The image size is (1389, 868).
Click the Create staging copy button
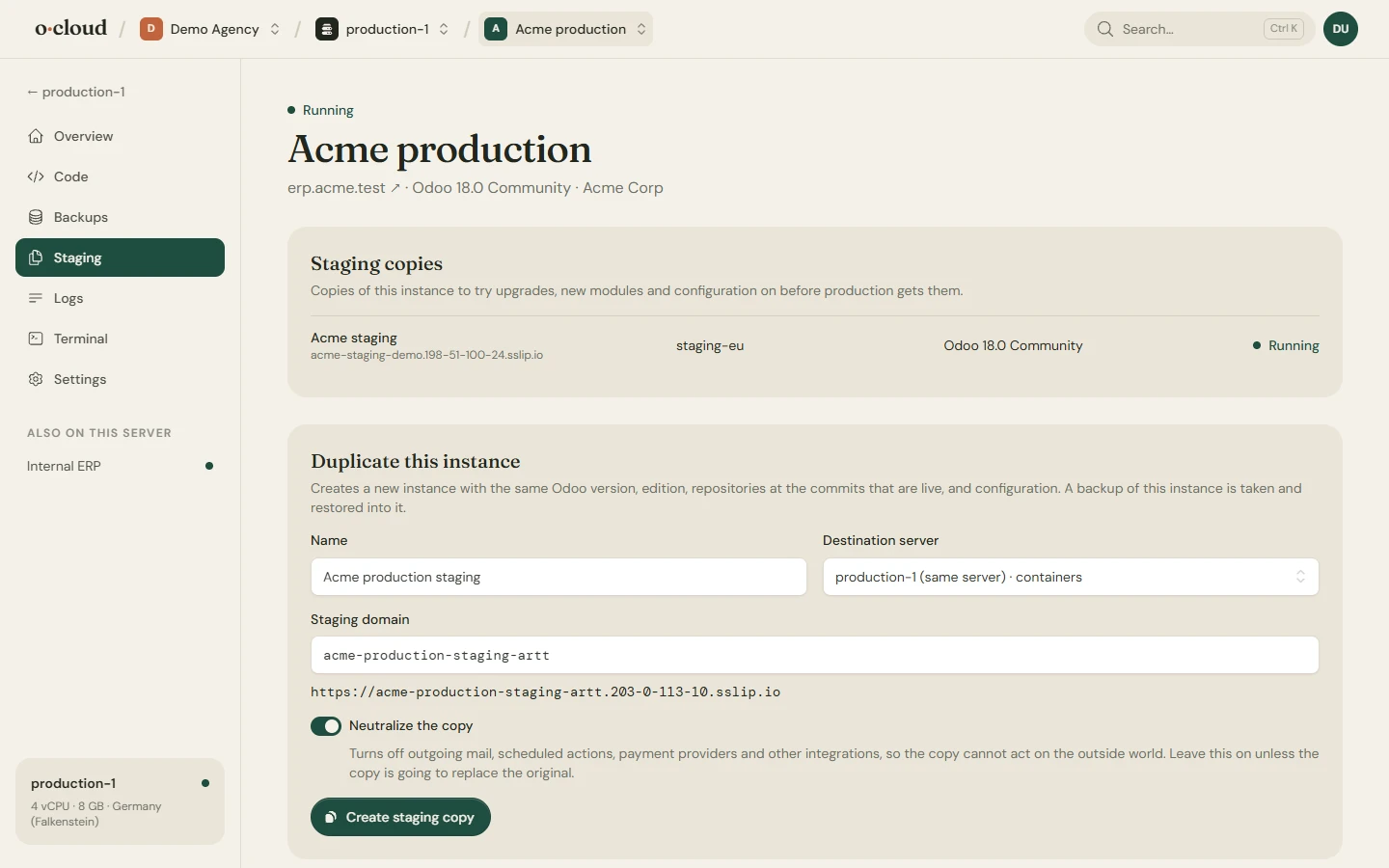tap(400, 817)
